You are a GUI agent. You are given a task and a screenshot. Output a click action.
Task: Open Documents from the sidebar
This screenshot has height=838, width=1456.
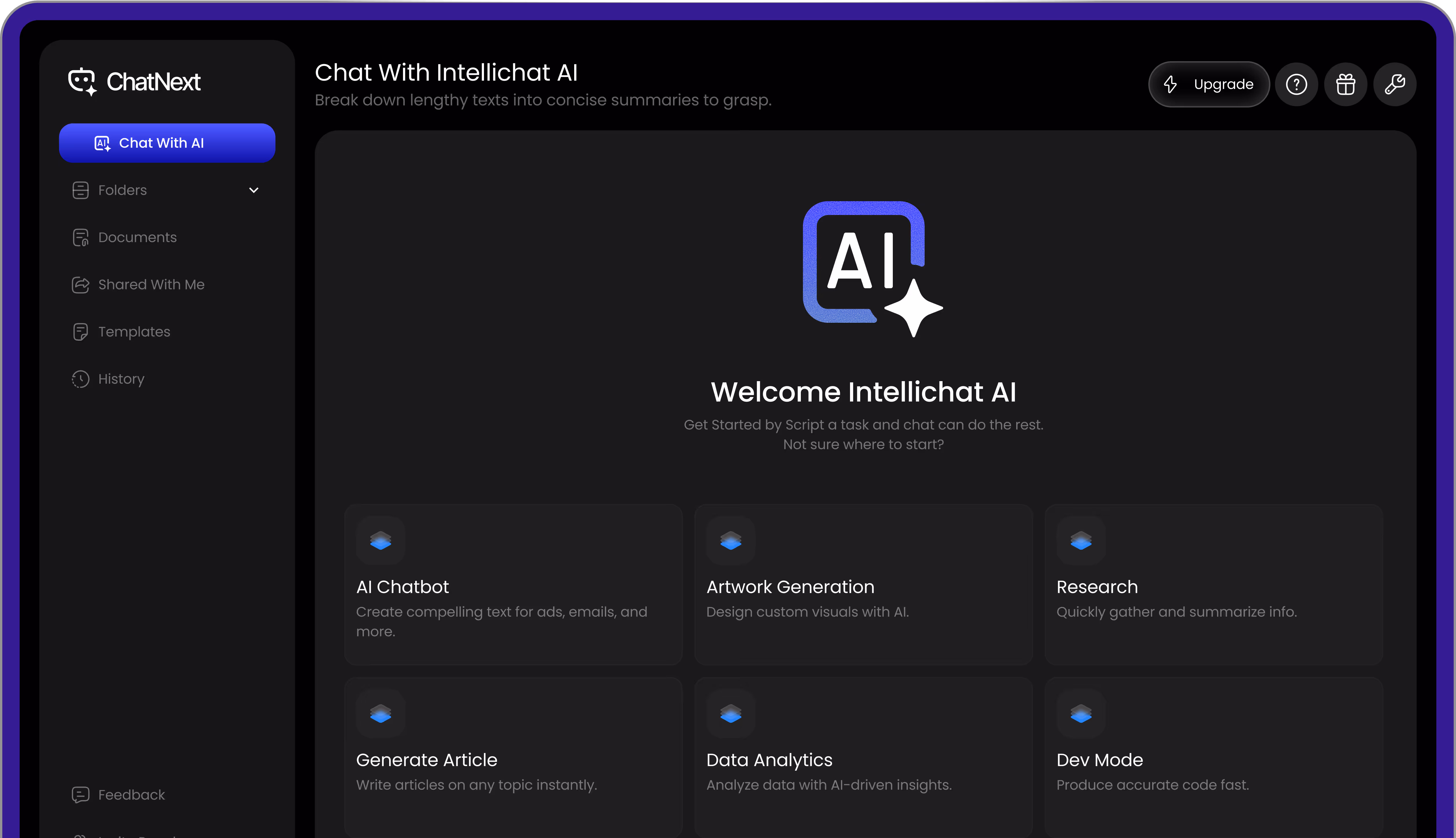coord(137,237)
